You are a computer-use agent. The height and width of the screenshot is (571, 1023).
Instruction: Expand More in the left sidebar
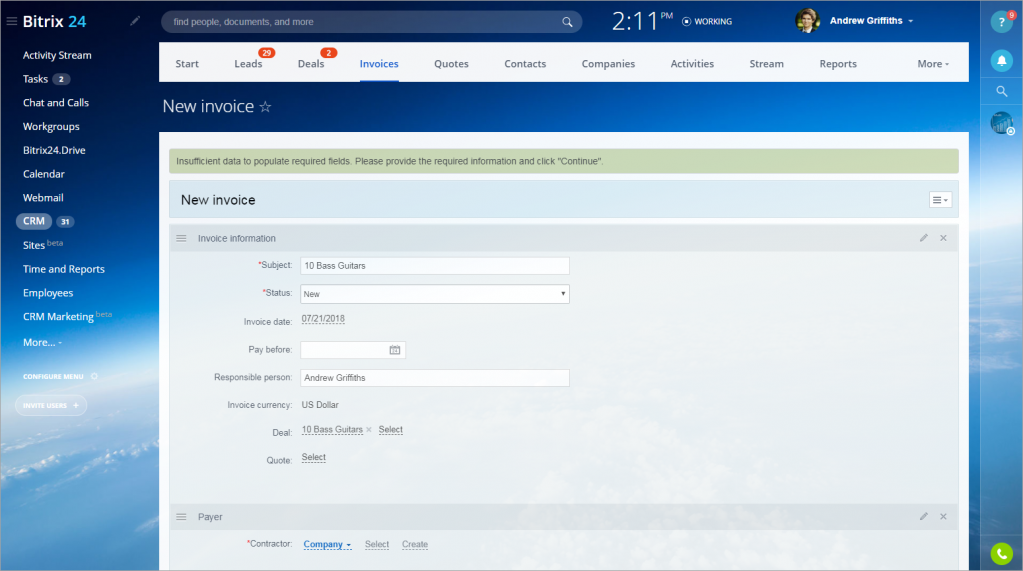click(42, 343)
